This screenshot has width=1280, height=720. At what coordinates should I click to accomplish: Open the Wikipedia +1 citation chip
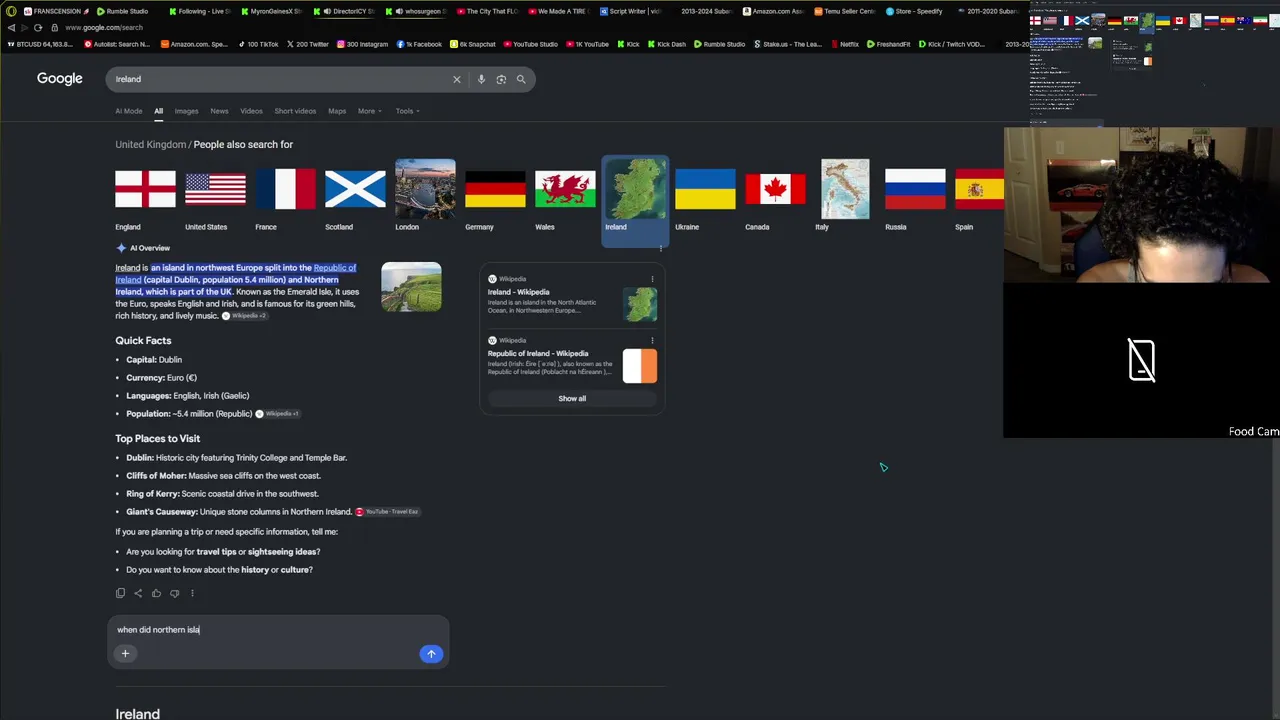(278, 414)
